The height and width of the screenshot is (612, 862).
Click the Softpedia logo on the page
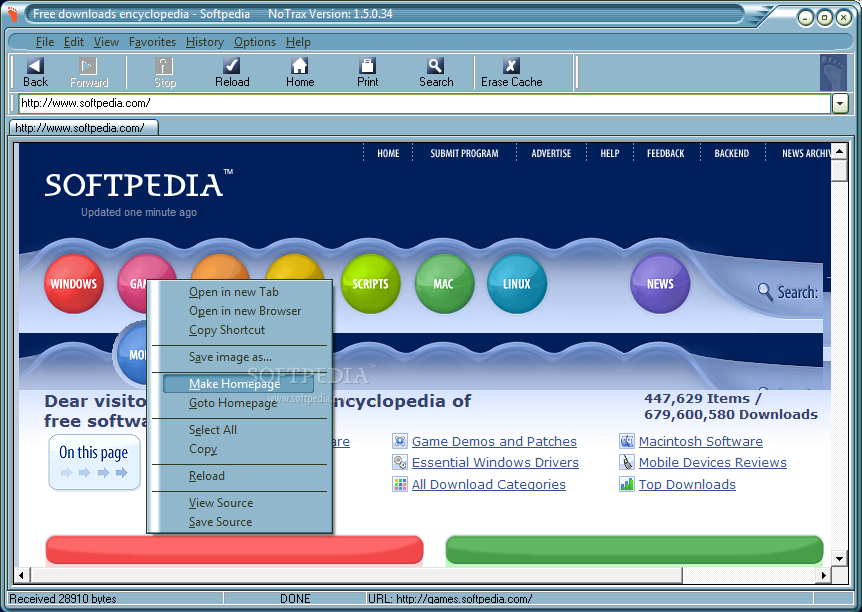(x=138, y=184)
